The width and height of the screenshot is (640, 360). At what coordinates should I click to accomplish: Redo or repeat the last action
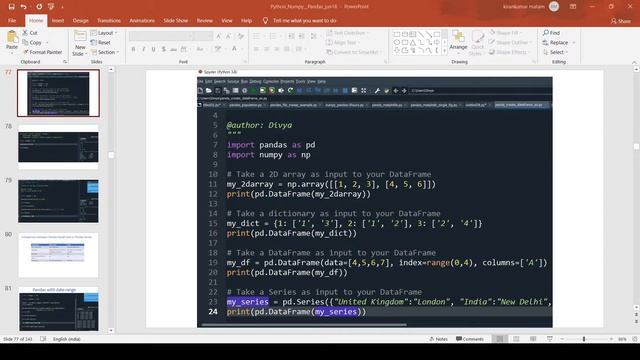39,7
